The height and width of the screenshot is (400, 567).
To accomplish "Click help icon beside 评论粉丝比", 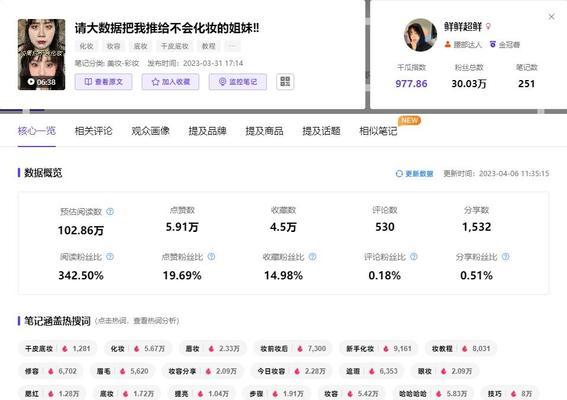I will 414,257.
